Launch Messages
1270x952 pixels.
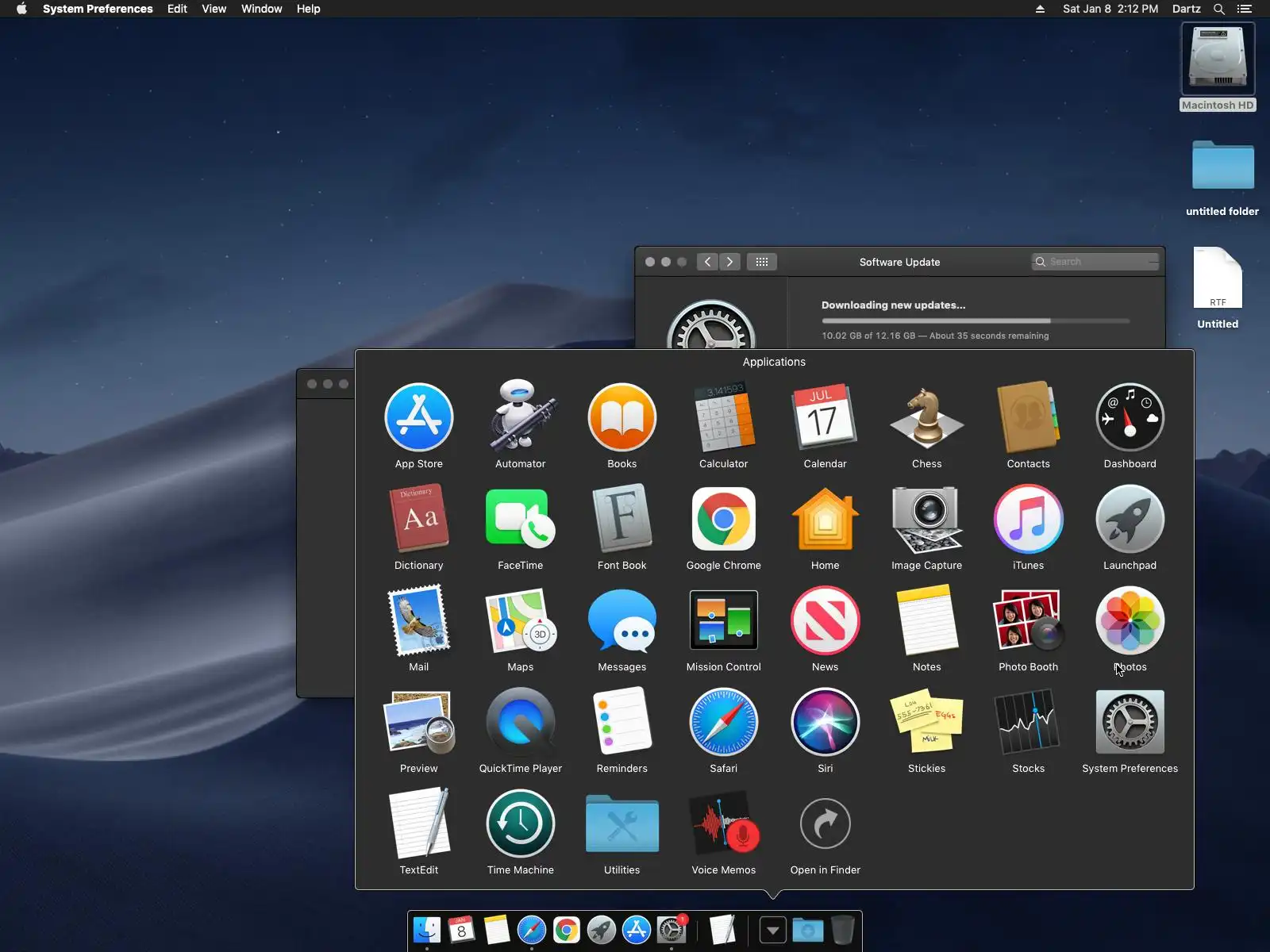click(622, 621)
